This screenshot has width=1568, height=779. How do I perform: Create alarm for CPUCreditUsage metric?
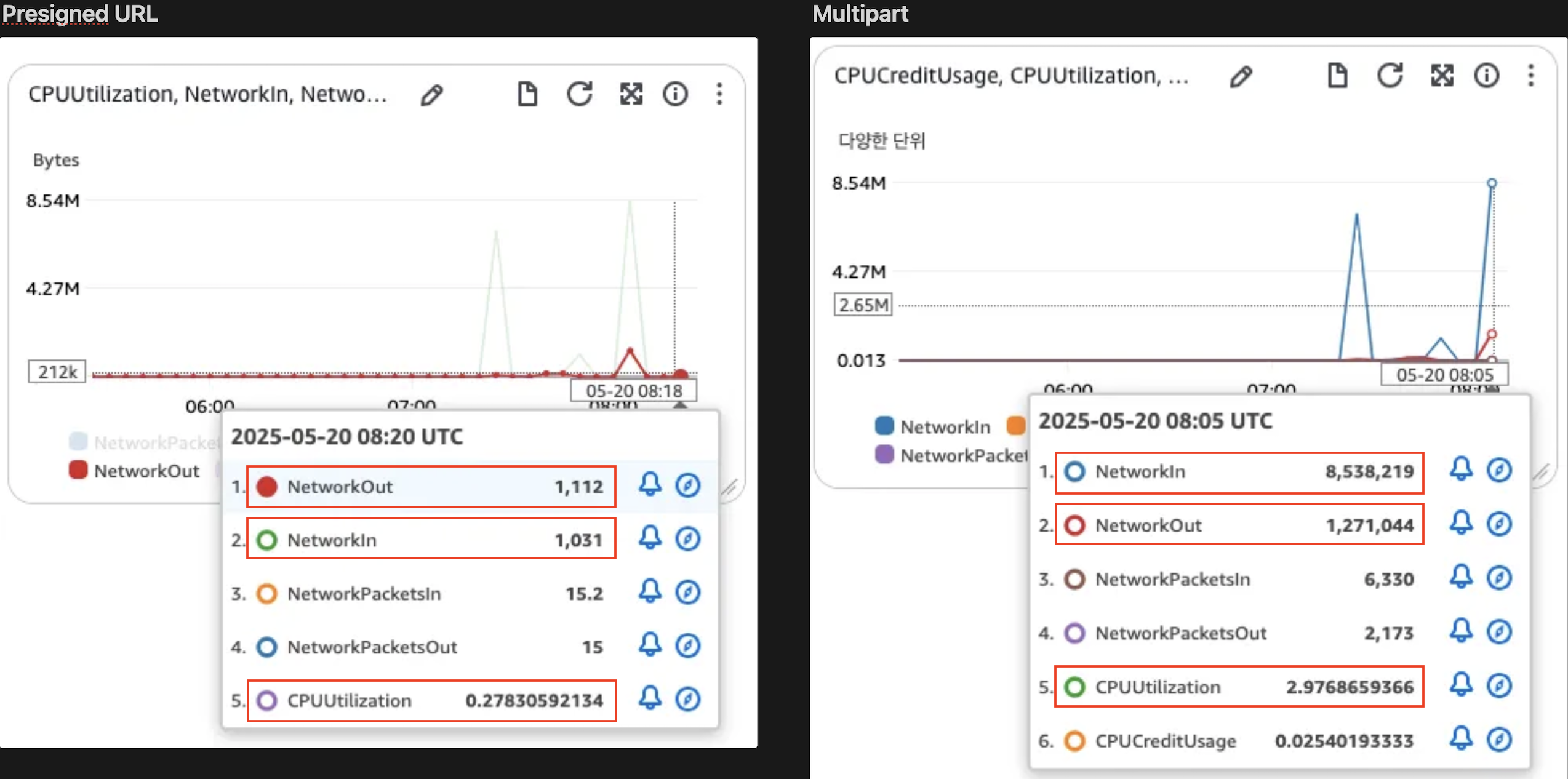click(x=1461, y=739)
